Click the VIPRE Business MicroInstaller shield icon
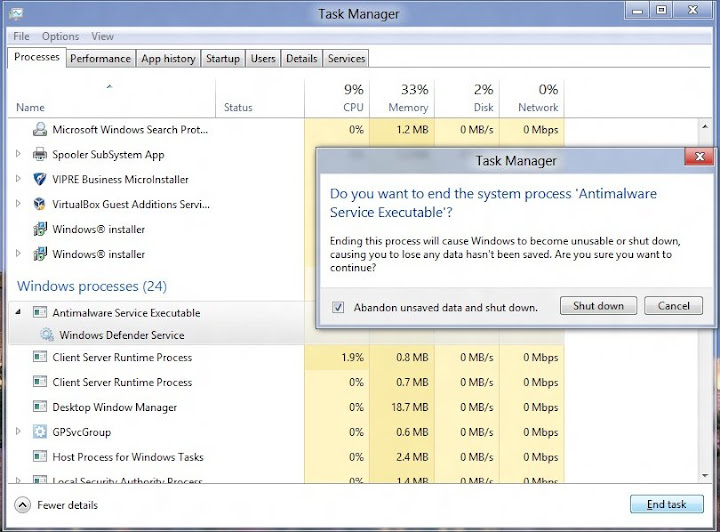 click(x=40, y=179)
